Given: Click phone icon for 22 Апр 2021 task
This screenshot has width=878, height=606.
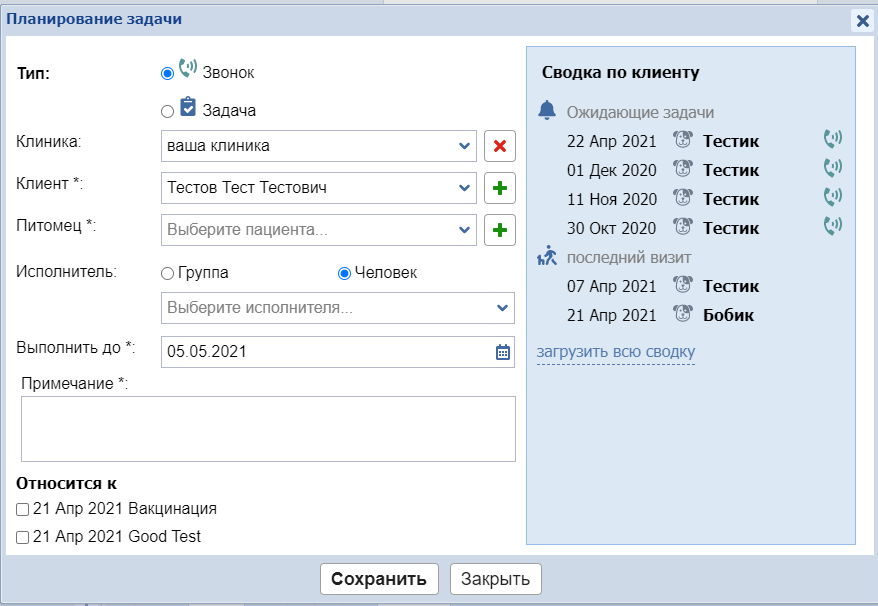Looking at the screenshot, I should coord(832,139).
